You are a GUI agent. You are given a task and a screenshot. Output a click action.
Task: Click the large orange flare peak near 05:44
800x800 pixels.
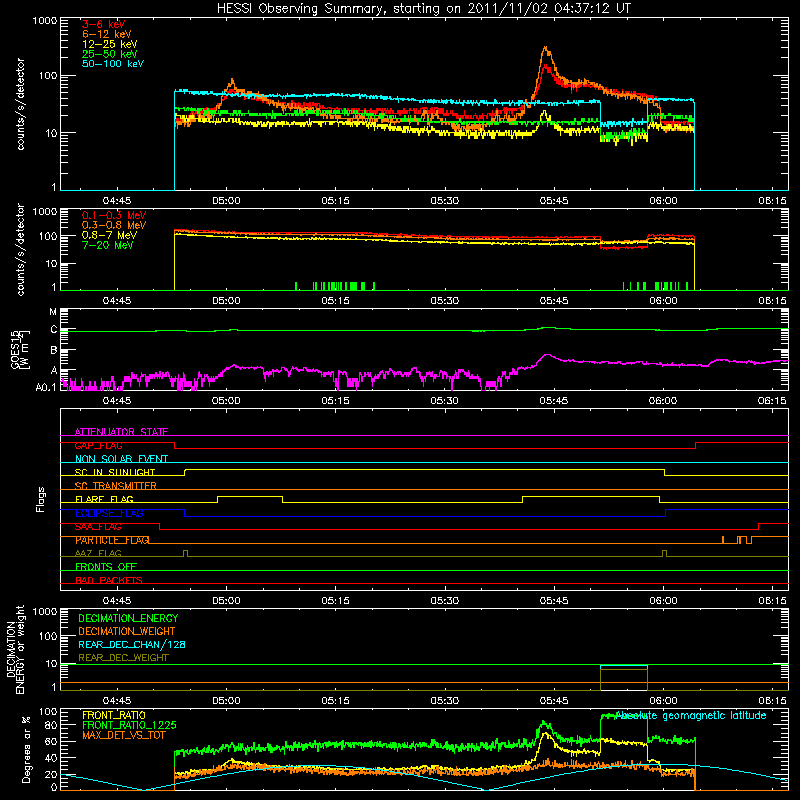coord(546,49)
